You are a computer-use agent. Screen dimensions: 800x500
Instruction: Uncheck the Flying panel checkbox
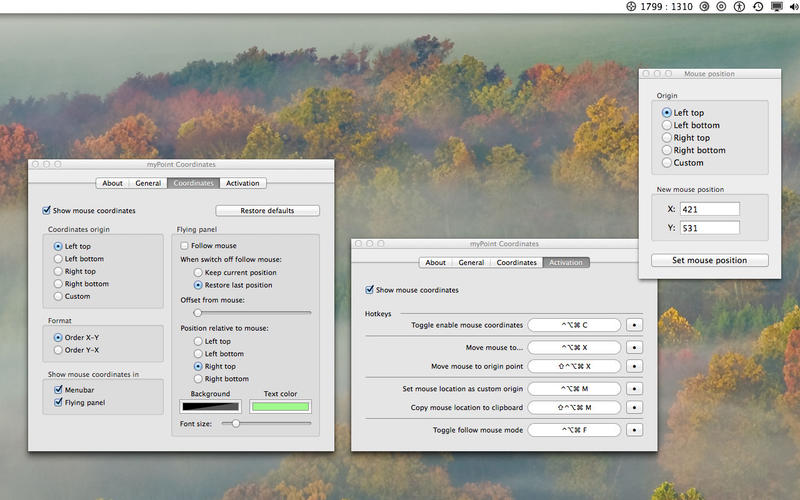(x=59, y=402)
